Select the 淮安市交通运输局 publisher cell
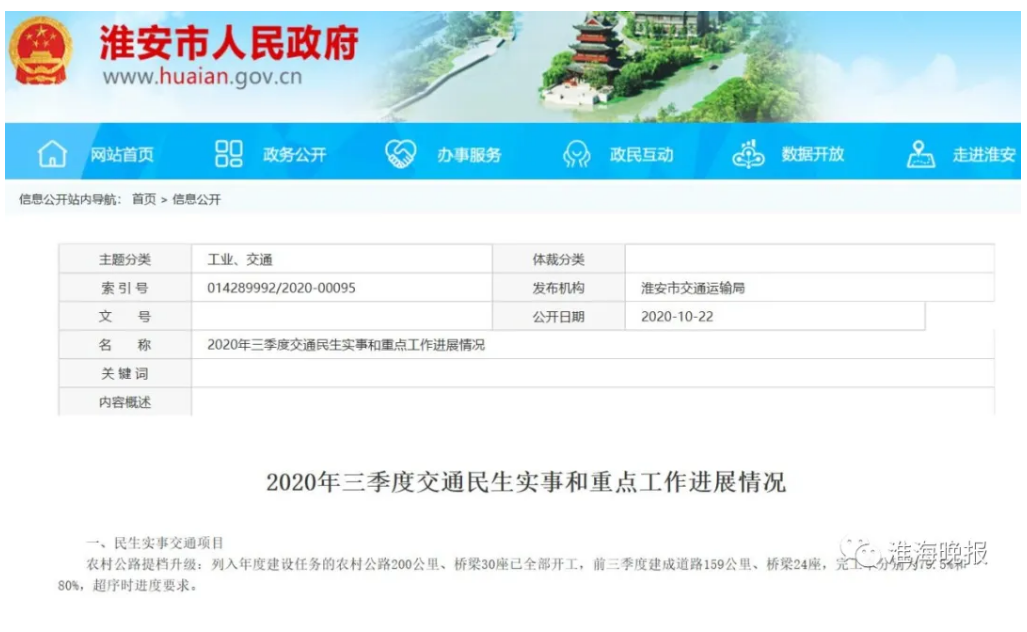The width and height of the screenshot is (1027, 632). (693, 288)
